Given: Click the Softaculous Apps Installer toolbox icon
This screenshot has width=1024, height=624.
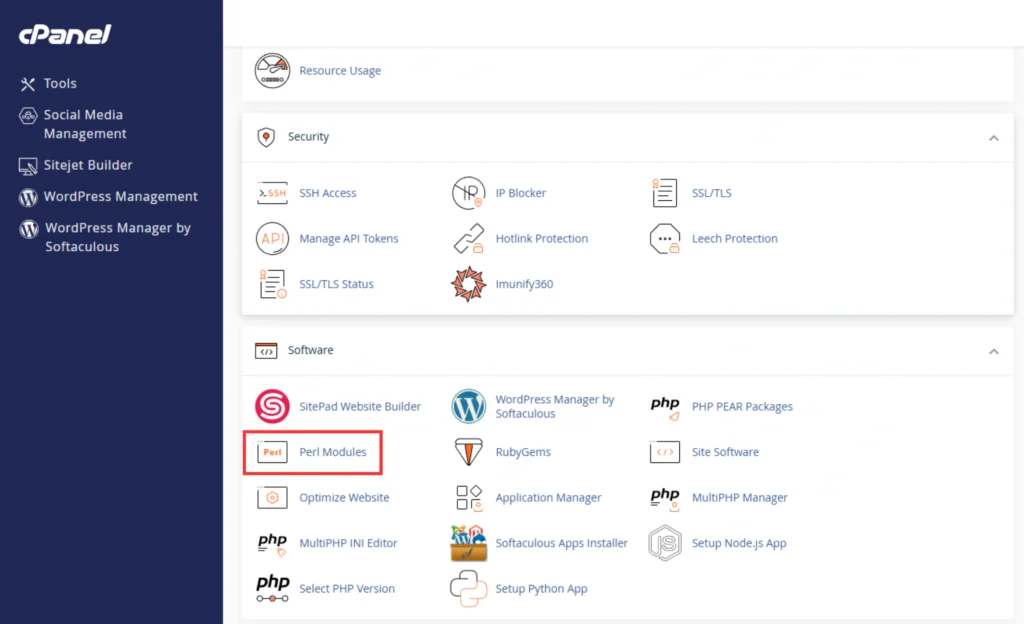Looking at the screenshot, I should click(468, 543).
